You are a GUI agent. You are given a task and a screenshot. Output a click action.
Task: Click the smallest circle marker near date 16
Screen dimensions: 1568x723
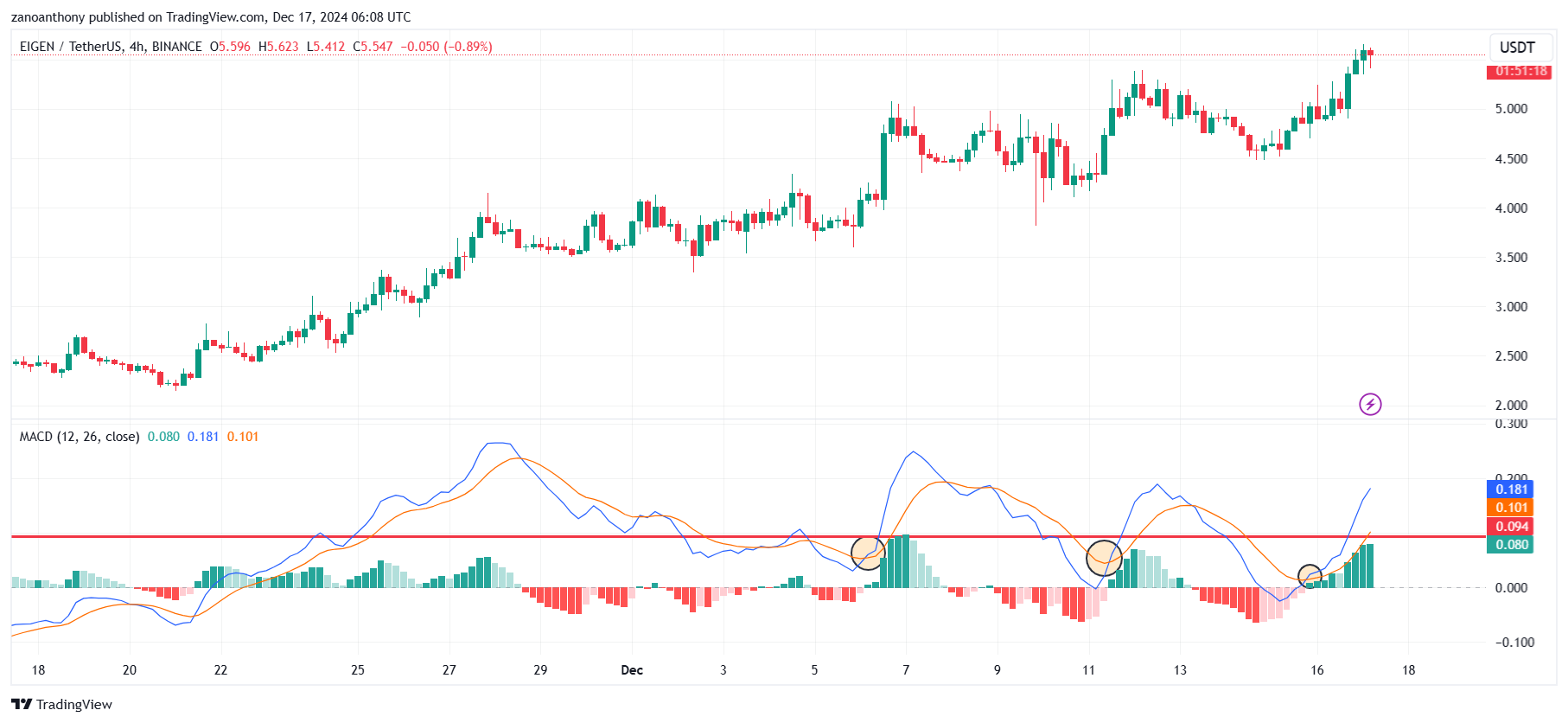click(x=1310, y=576)
